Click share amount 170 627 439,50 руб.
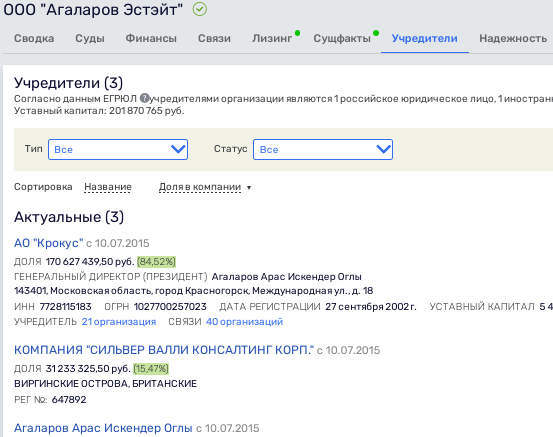The width and height of the screenshot is (553, 437). click(x=90, y=262)
